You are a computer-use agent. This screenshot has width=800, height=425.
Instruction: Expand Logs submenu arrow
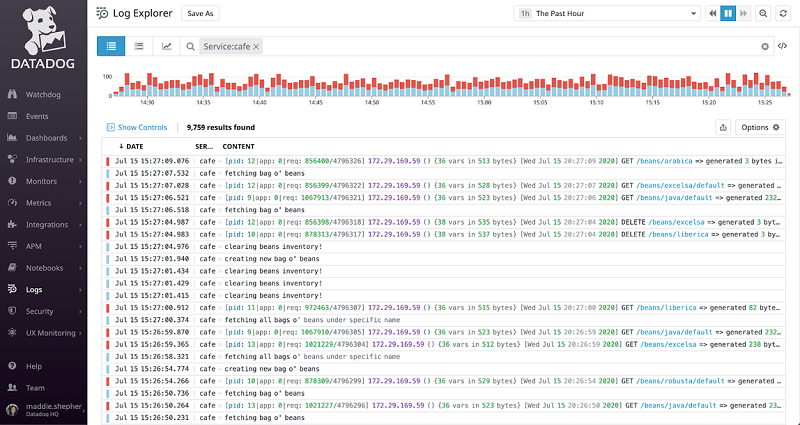pyautogui.click(x=81, y=290)
